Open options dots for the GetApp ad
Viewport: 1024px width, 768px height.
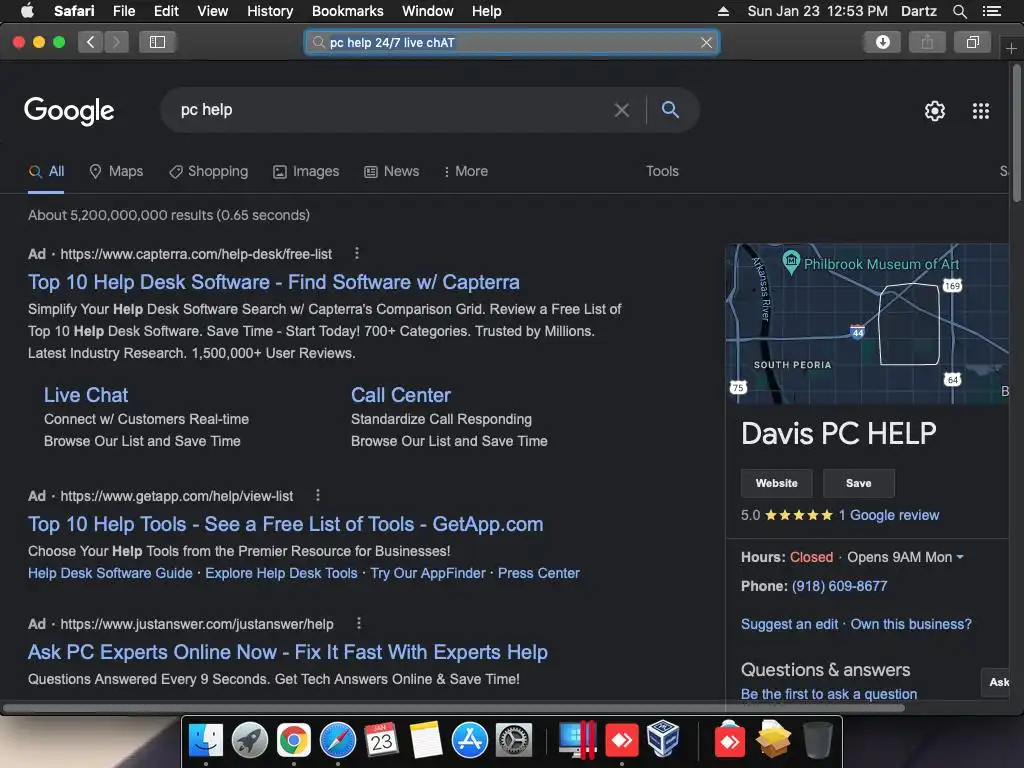[x=318, y=496]
